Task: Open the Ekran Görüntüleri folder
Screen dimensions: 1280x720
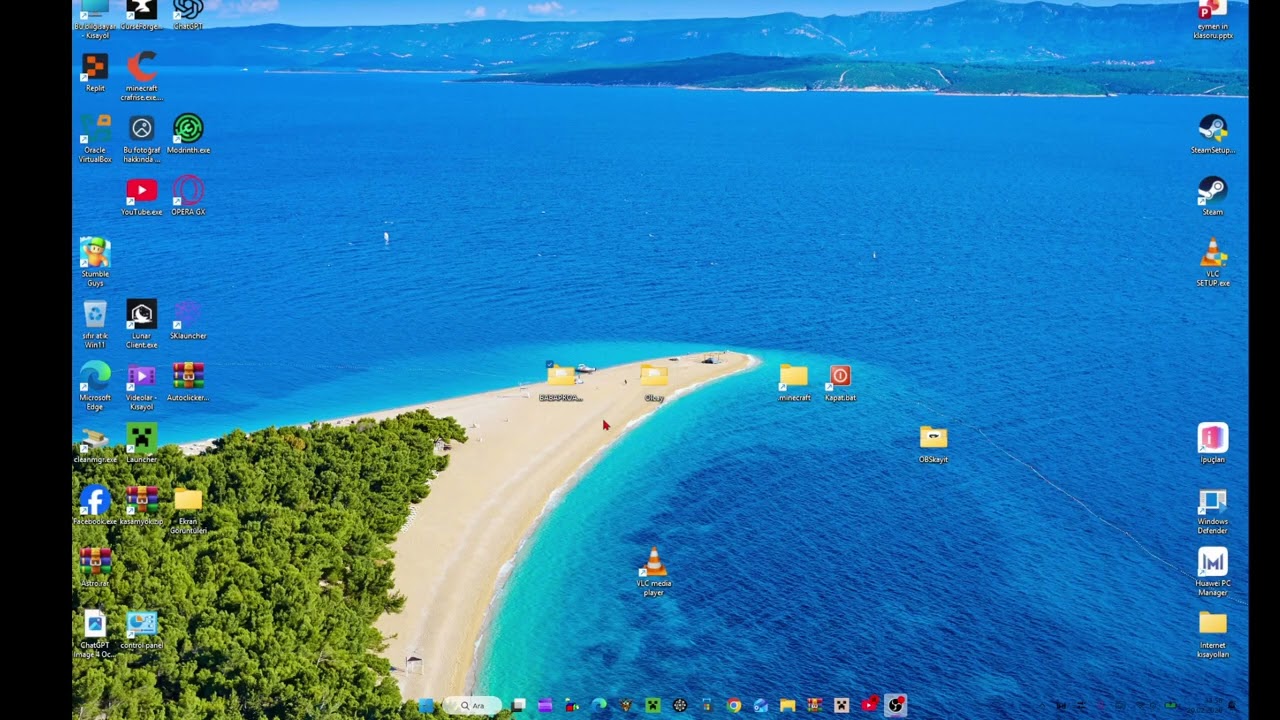Action: coord(188,510)
